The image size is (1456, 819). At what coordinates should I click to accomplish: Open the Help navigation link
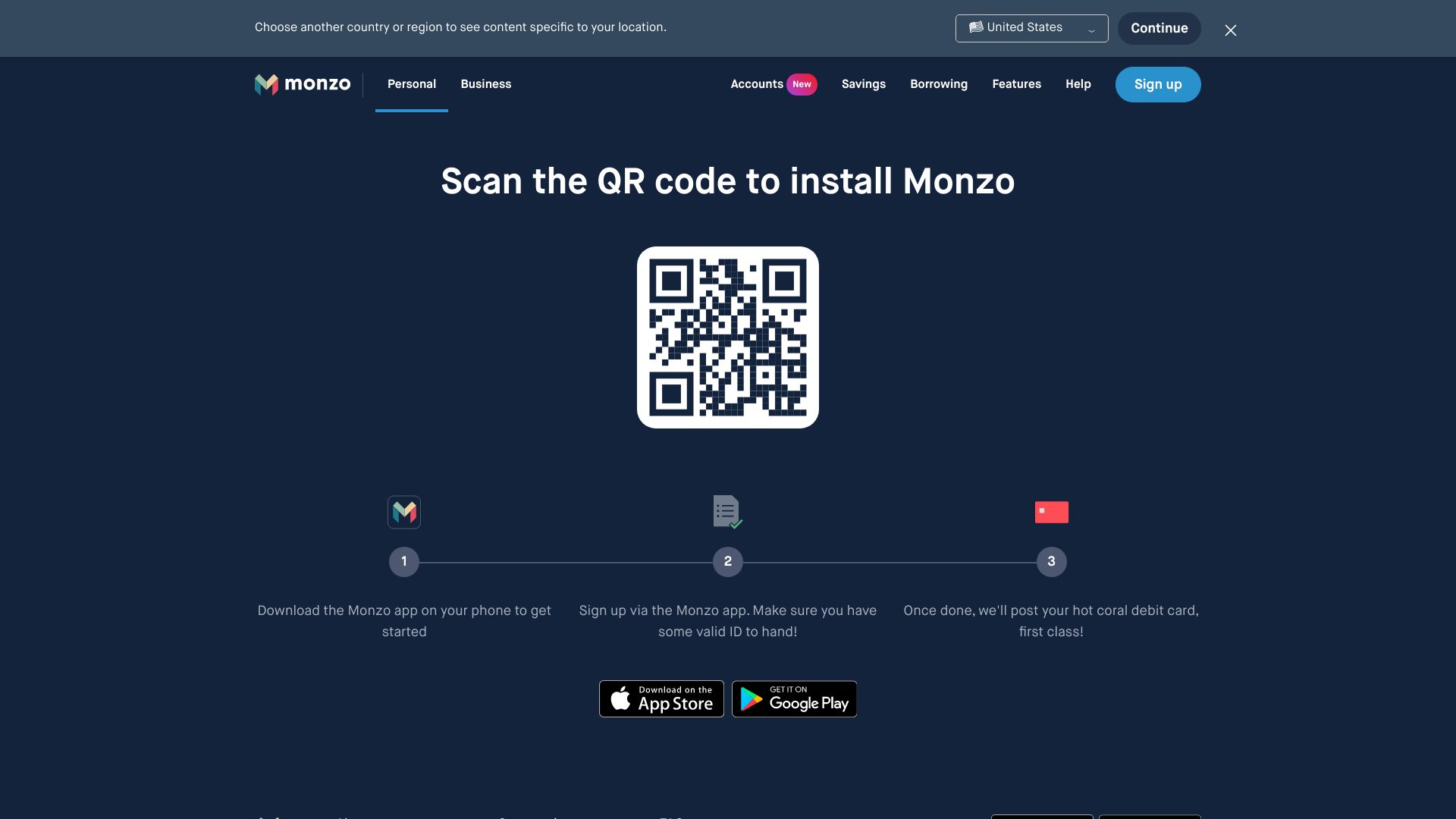pyautogui.click(x=1078, y=84)
